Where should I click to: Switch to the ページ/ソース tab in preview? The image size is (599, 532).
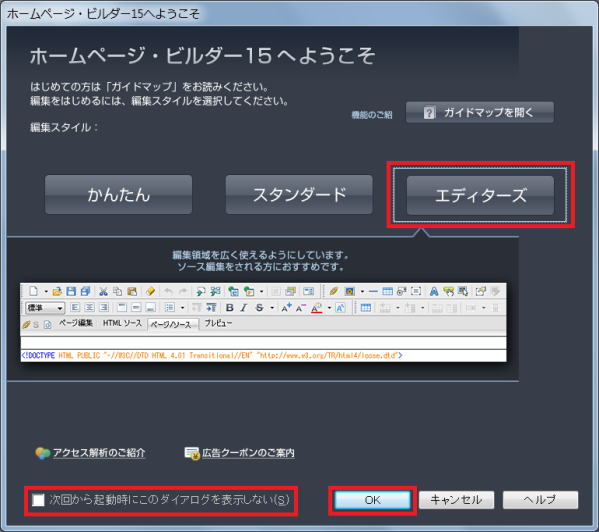click(x=173, y=325)
